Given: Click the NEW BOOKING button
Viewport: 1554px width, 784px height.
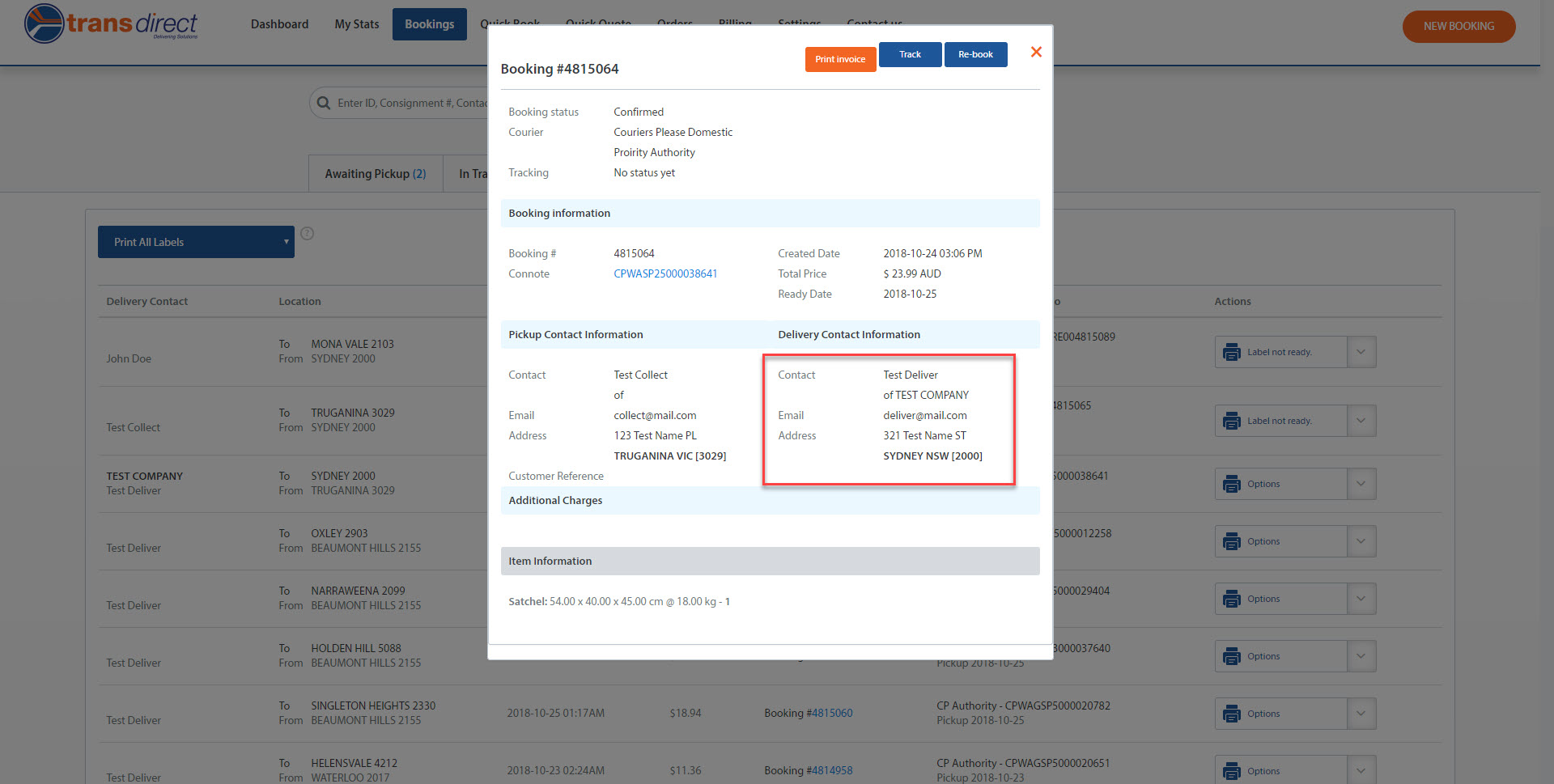Looking at the screenshot, I should tap(1458, 26).
